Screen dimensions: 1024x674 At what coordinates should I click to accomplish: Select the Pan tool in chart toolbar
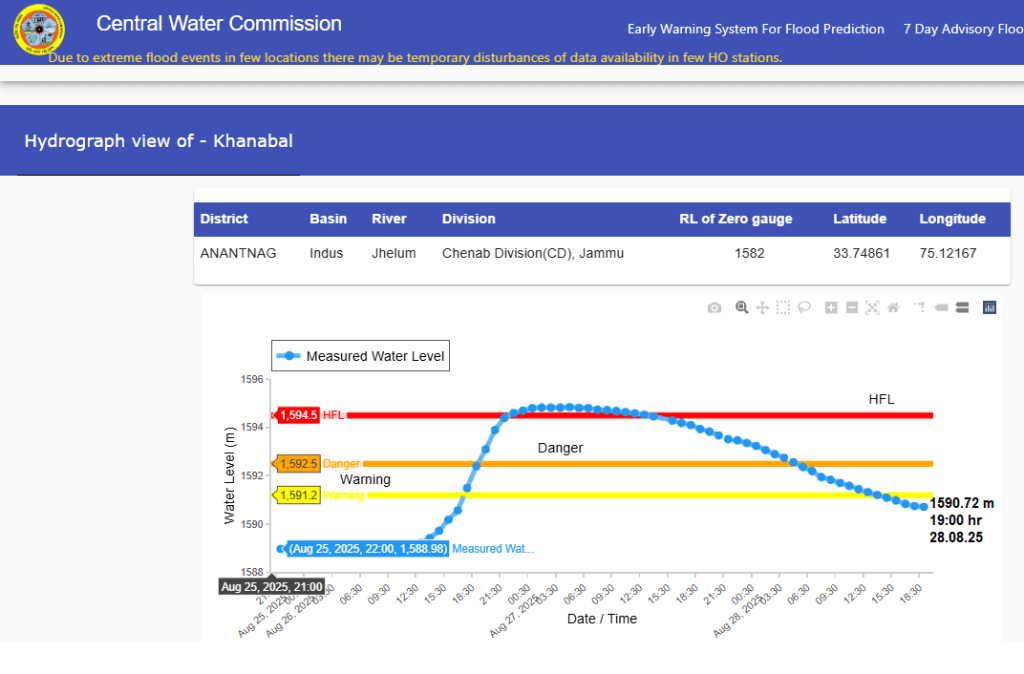762,308
